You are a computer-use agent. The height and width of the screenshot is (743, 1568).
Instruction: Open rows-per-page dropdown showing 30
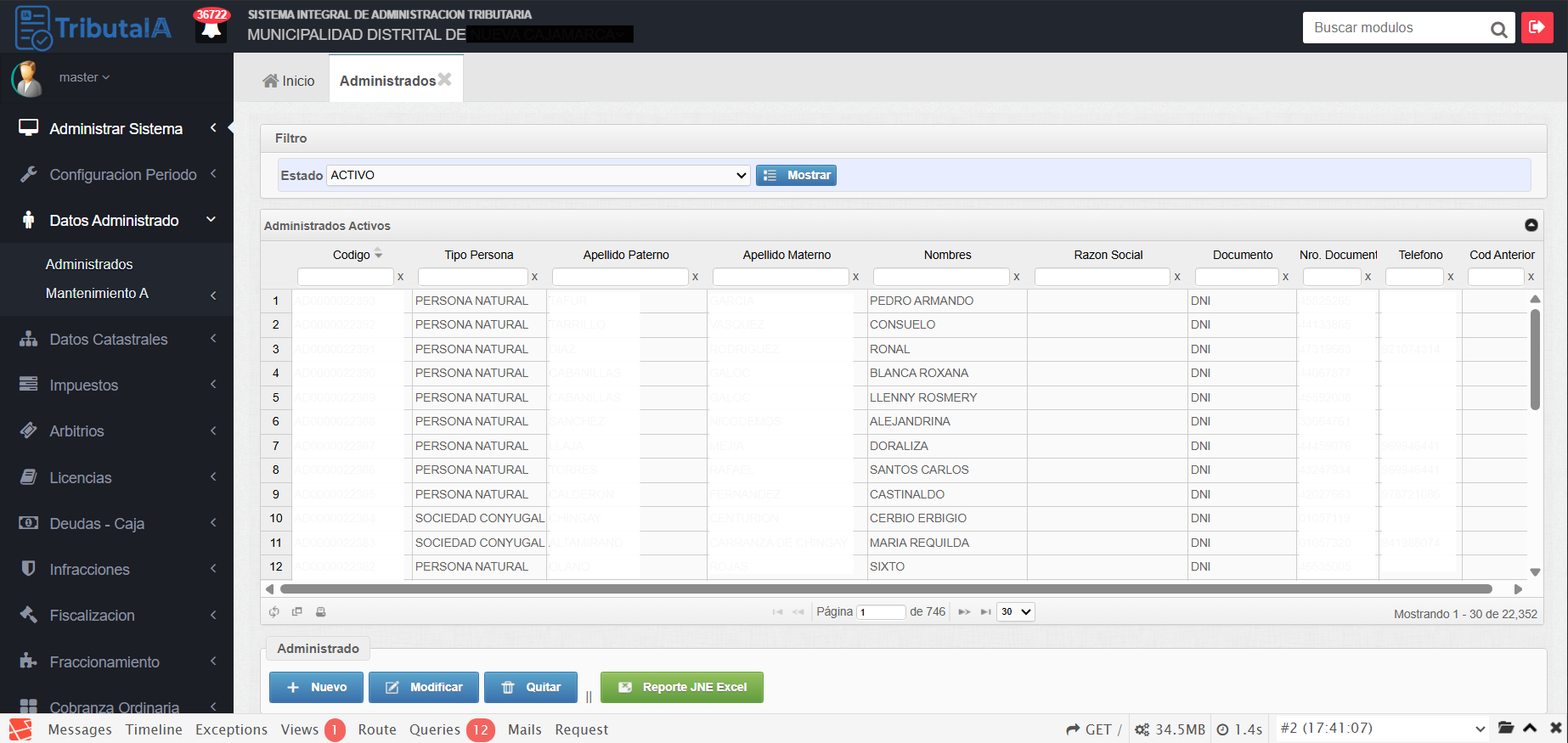(1015, 611)
